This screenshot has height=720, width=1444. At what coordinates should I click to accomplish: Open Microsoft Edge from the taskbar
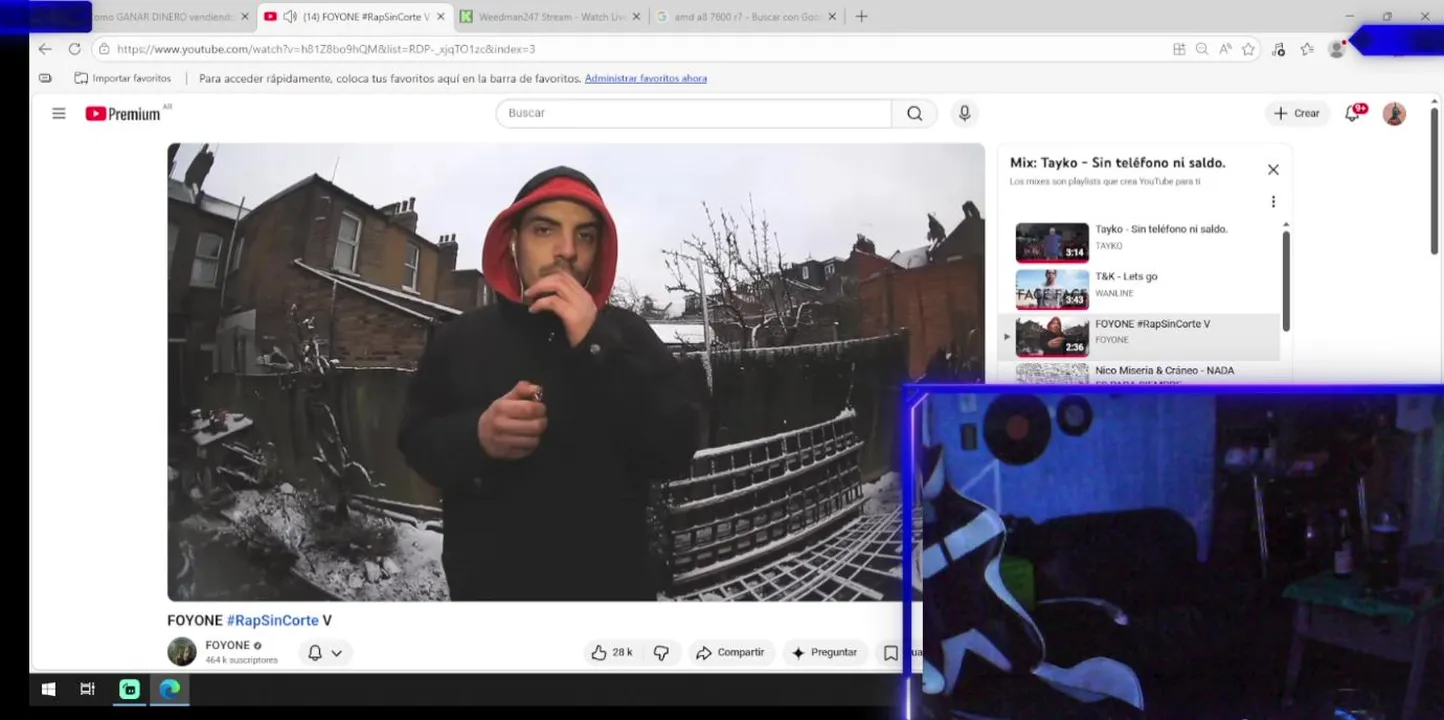(x=170, y=689)
